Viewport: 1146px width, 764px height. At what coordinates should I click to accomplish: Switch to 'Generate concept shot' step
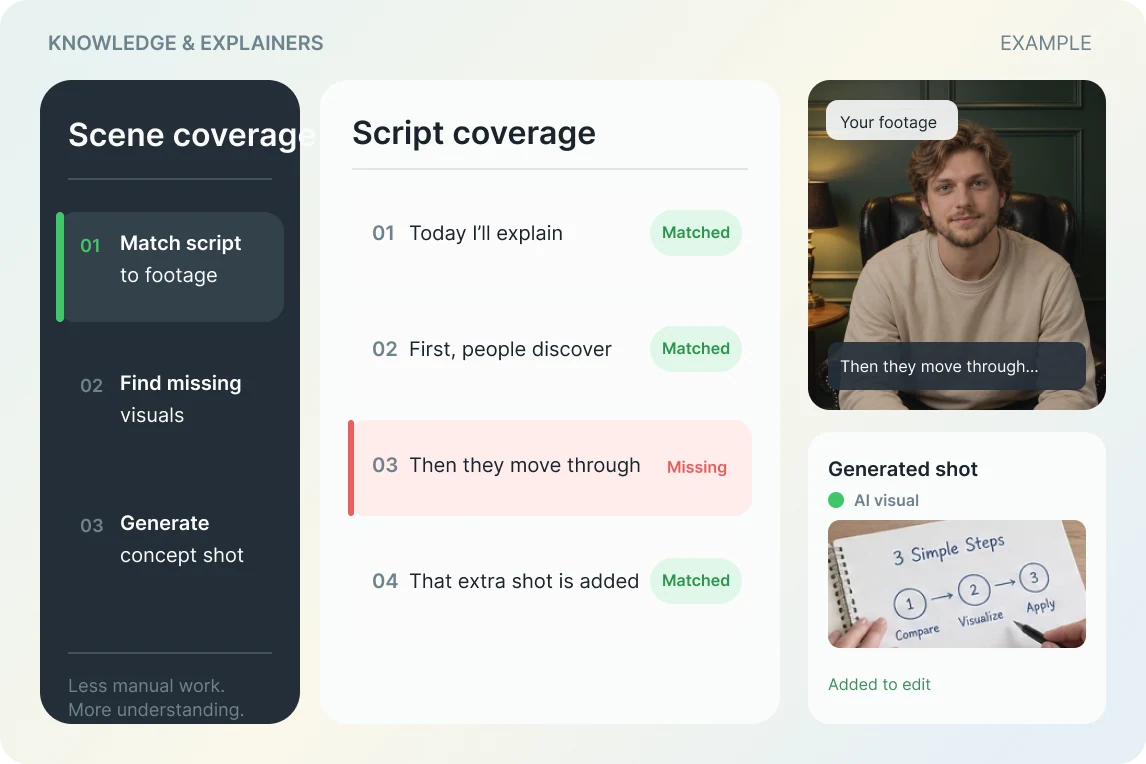[x=162, y=539]
